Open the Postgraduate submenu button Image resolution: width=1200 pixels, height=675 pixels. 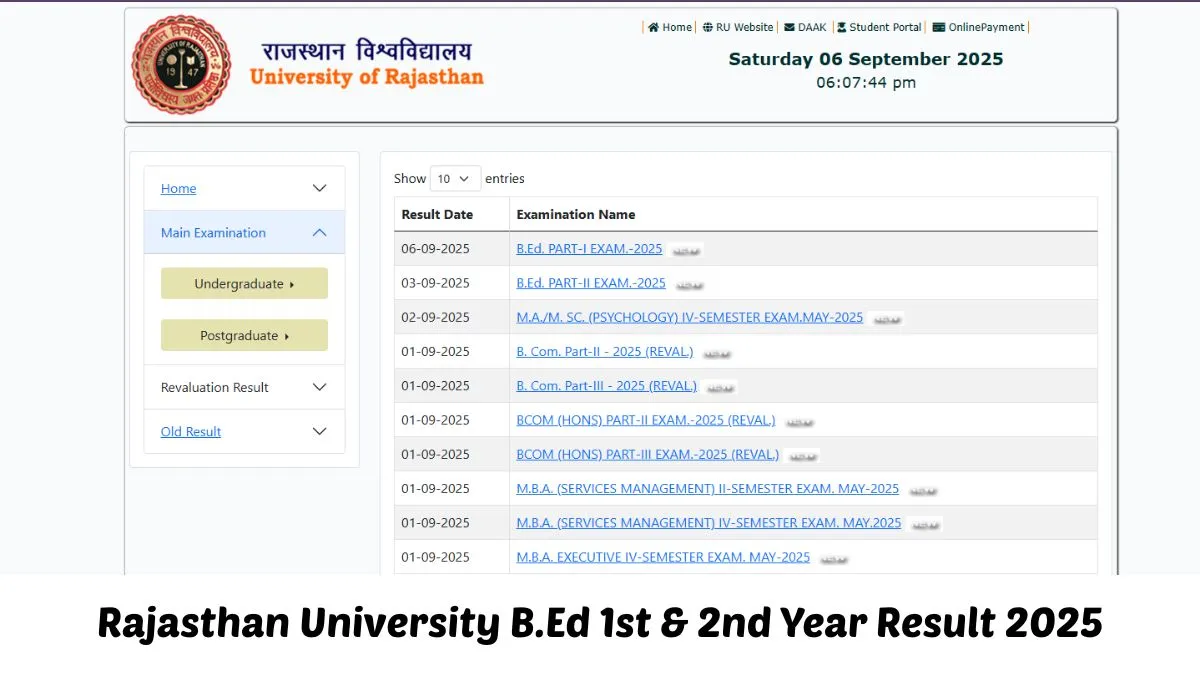click(244, 335)
